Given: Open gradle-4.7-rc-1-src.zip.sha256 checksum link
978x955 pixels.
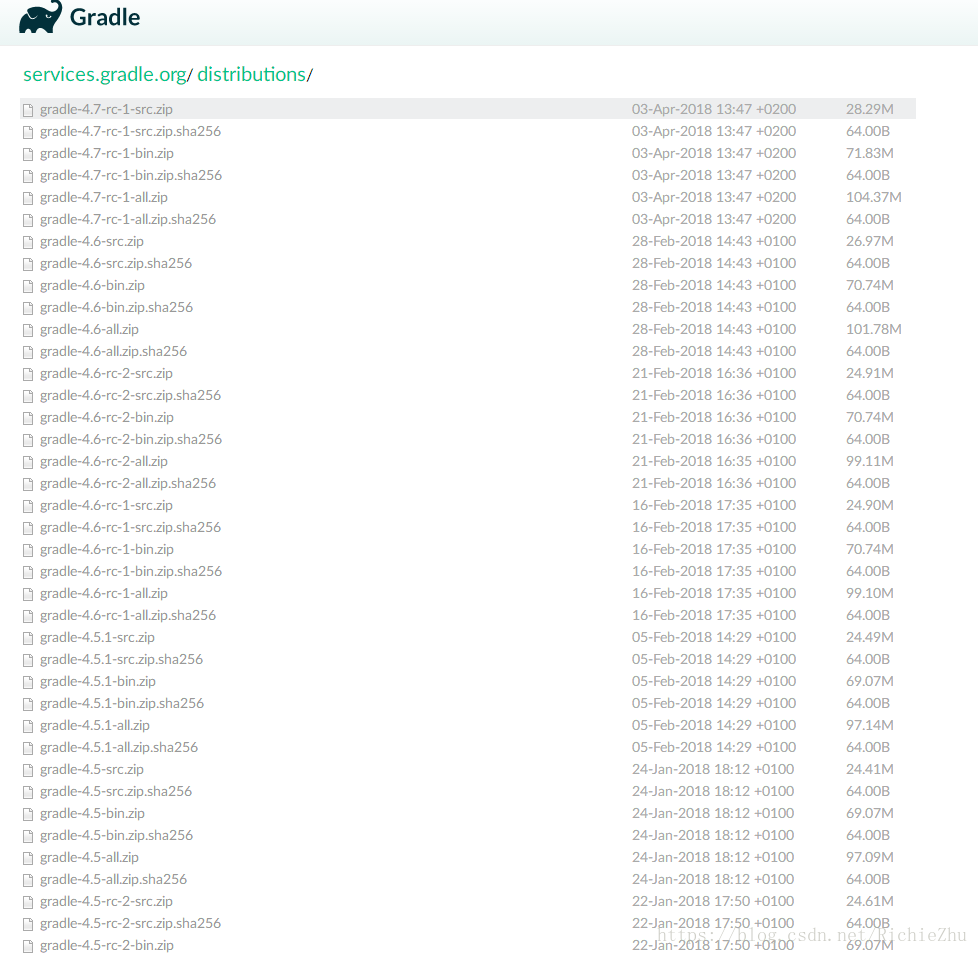Looking at the screenshot, I should (130, 131).
